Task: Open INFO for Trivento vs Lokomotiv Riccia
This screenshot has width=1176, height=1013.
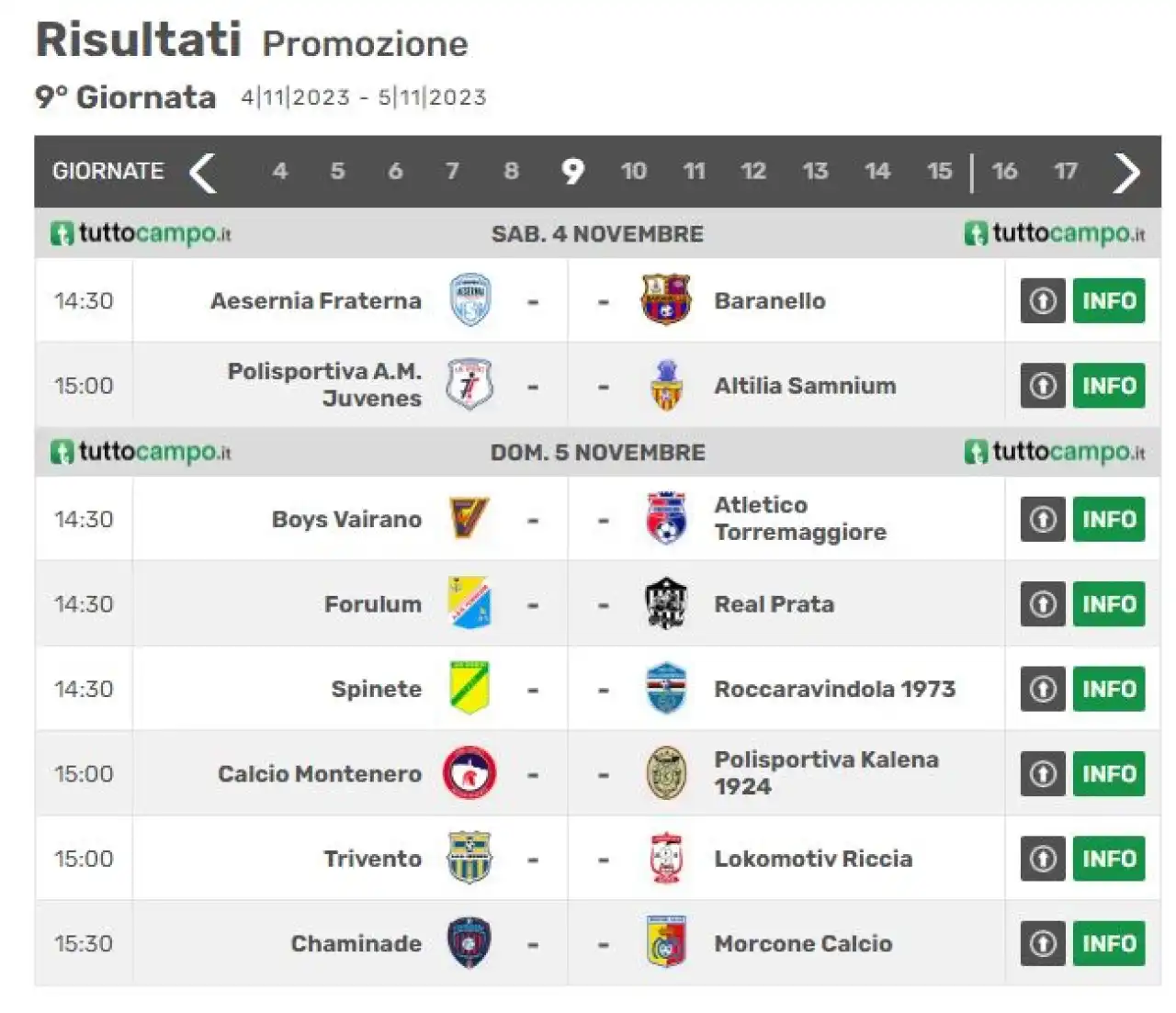Action: tap(1109, 859)
